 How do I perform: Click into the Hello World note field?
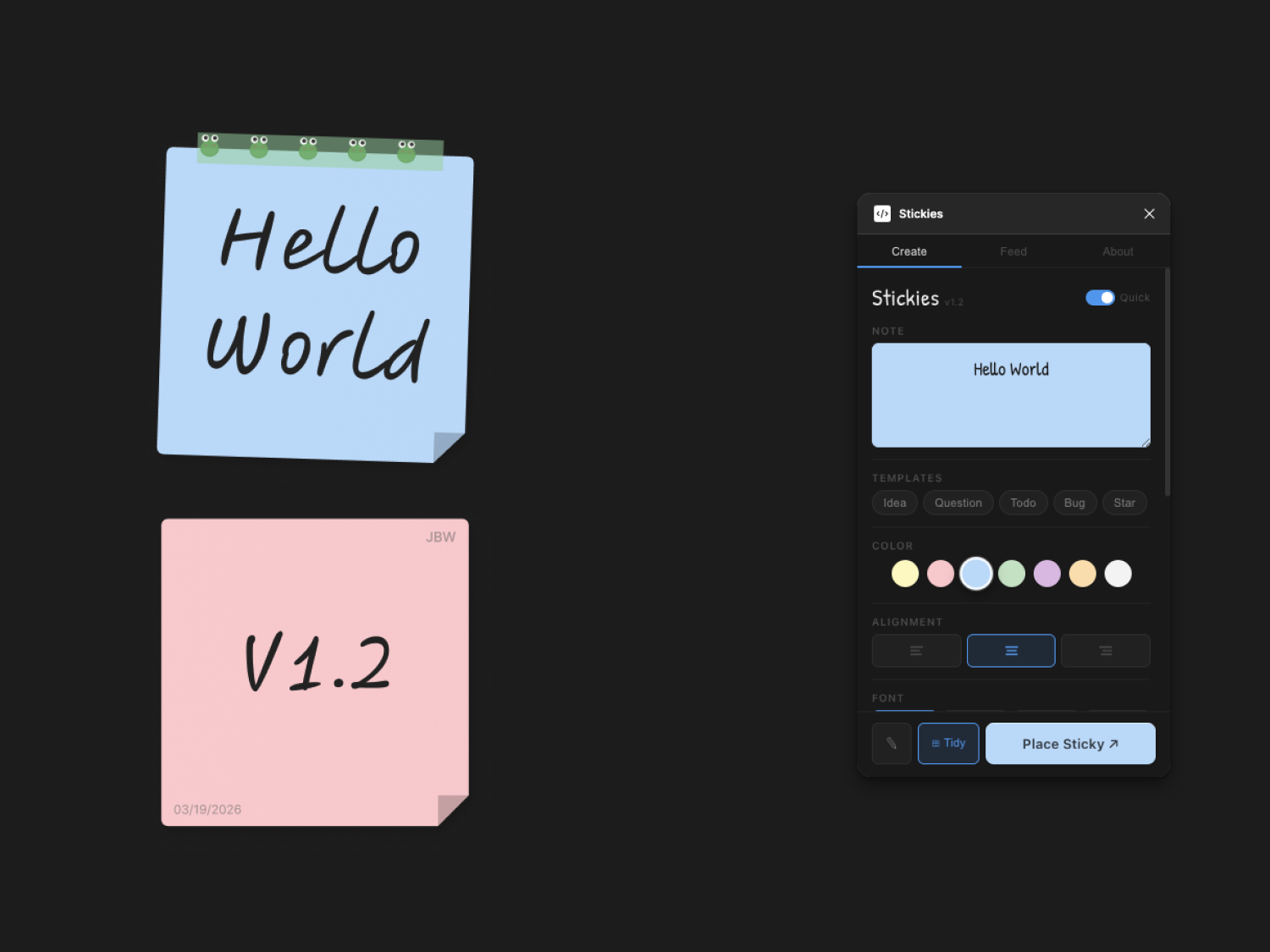(1011, 395)
